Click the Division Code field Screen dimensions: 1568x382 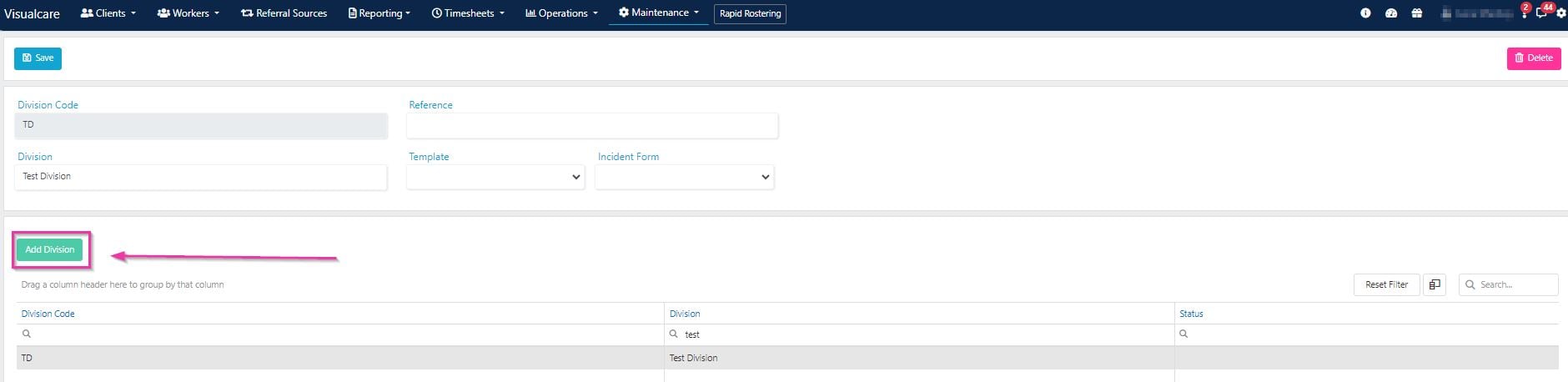pyautogui.click(x=201, y=125)
